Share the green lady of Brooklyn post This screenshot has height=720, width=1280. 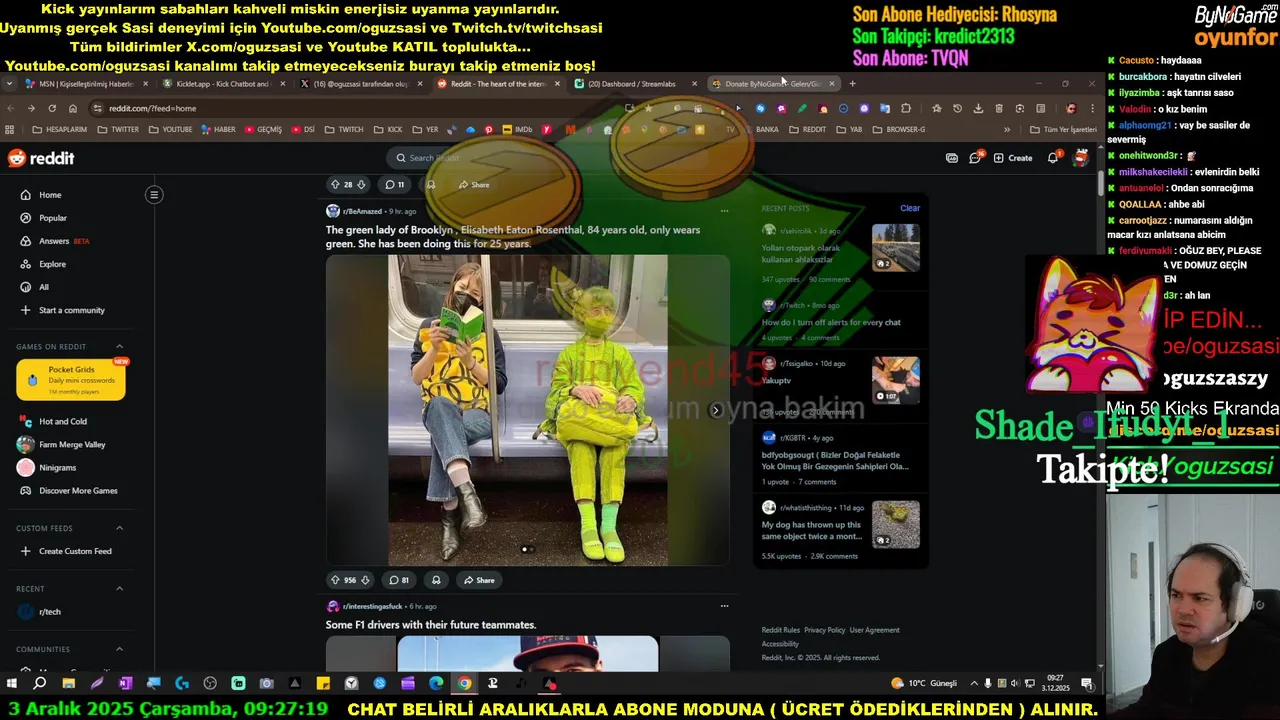point(478,580)
